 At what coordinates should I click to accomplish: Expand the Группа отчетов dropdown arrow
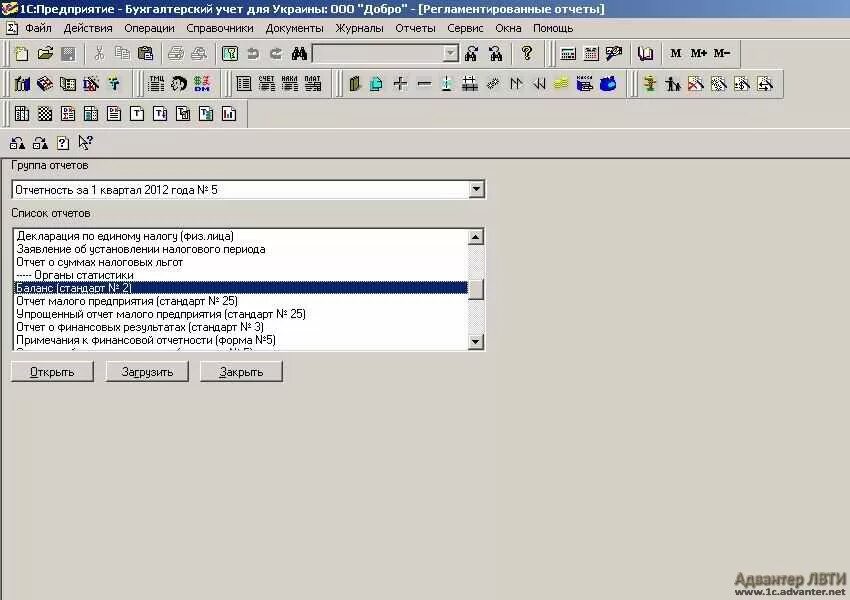pos(475,190)
